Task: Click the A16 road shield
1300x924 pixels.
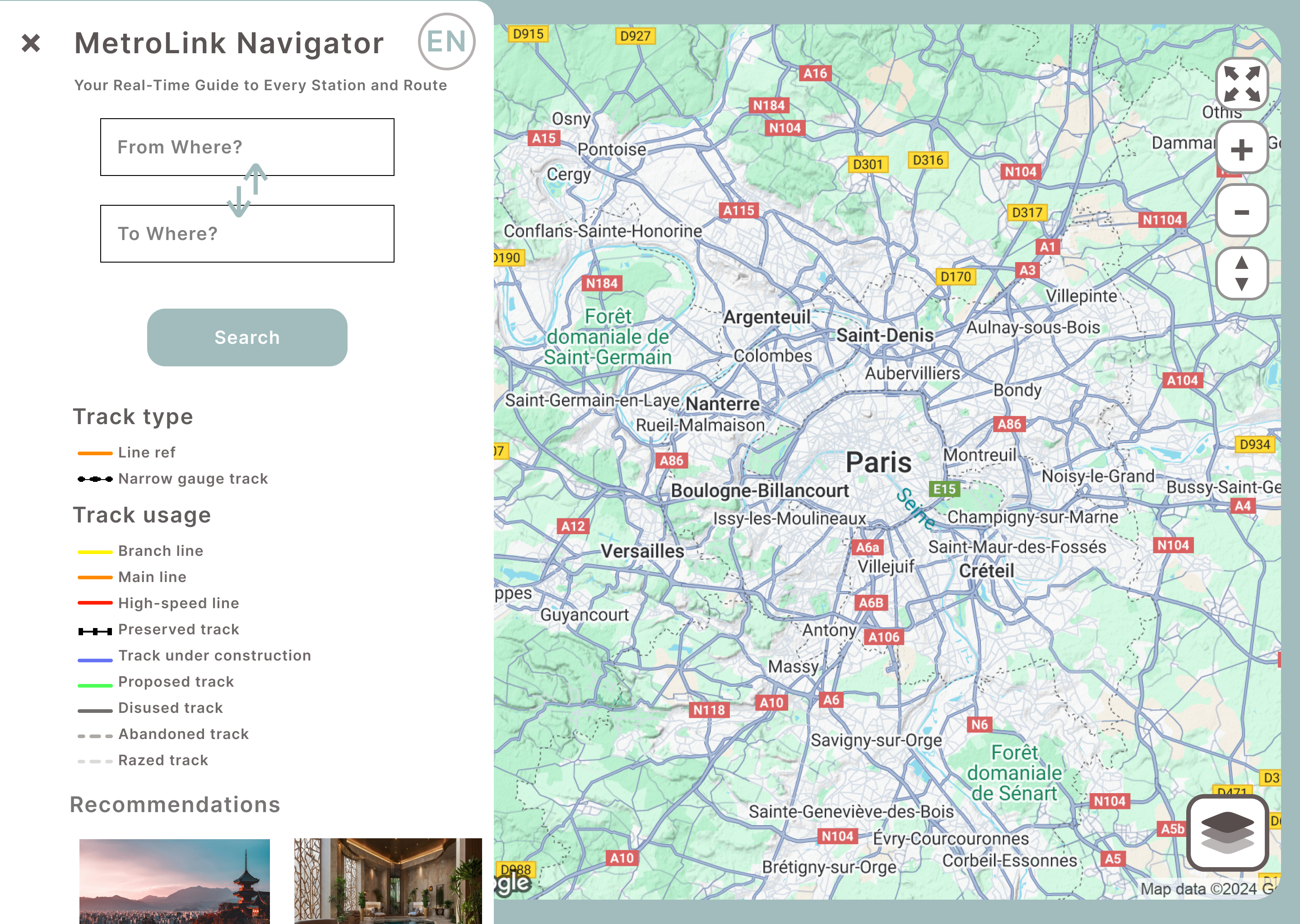Action: tap(815, 73)
